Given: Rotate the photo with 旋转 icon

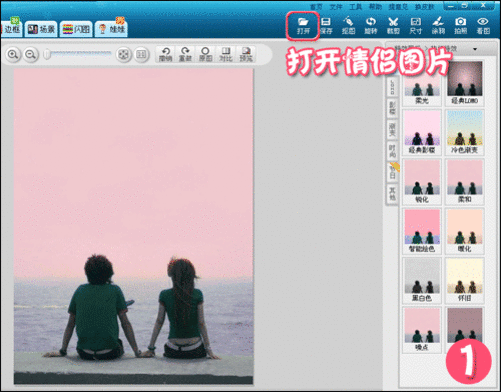Looking at the screenshot, I should tap(371, 26).
